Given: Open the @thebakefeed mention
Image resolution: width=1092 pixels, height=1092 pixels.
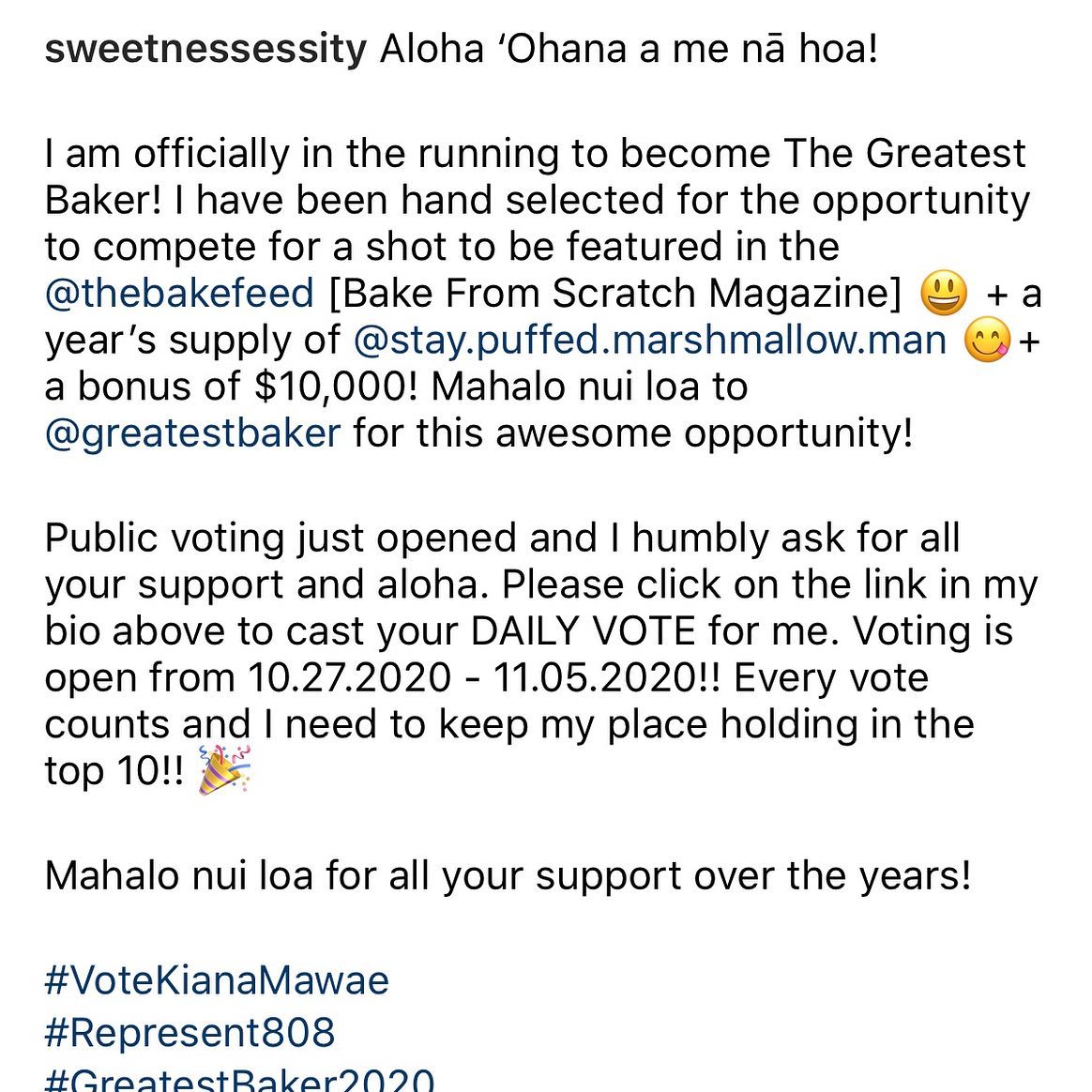Looking at the screenshot, I should point(180,294).
